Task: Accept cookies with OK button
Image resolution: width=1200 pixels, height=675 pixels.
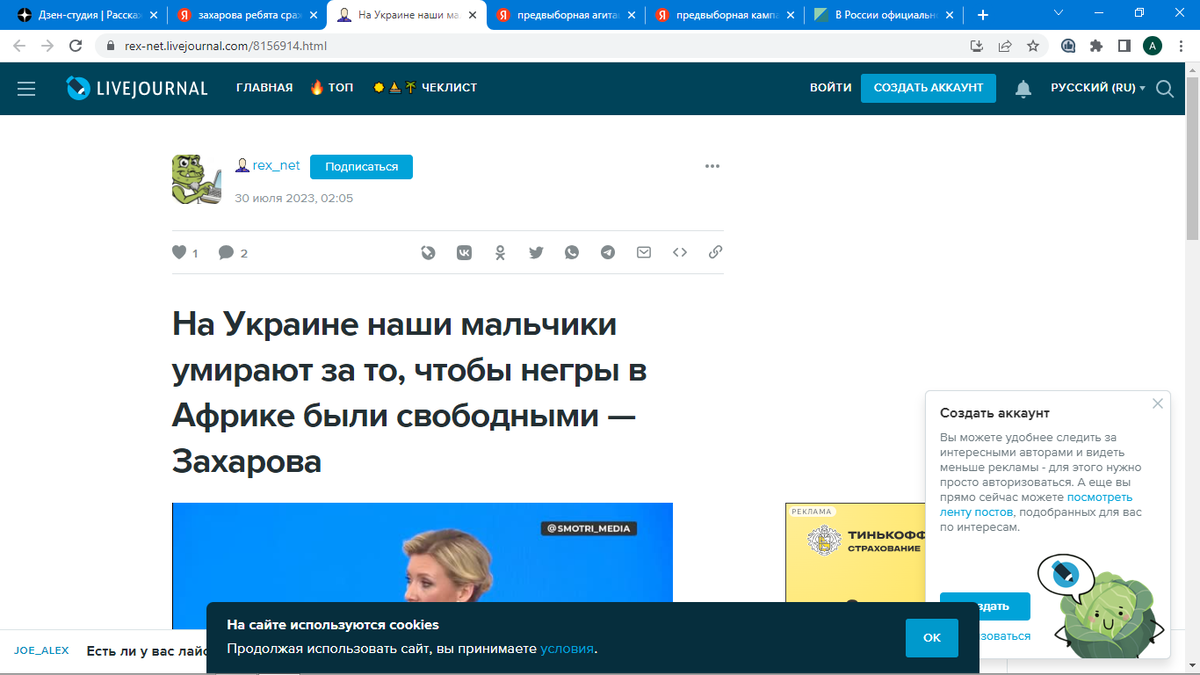Action: coord(932,638)
